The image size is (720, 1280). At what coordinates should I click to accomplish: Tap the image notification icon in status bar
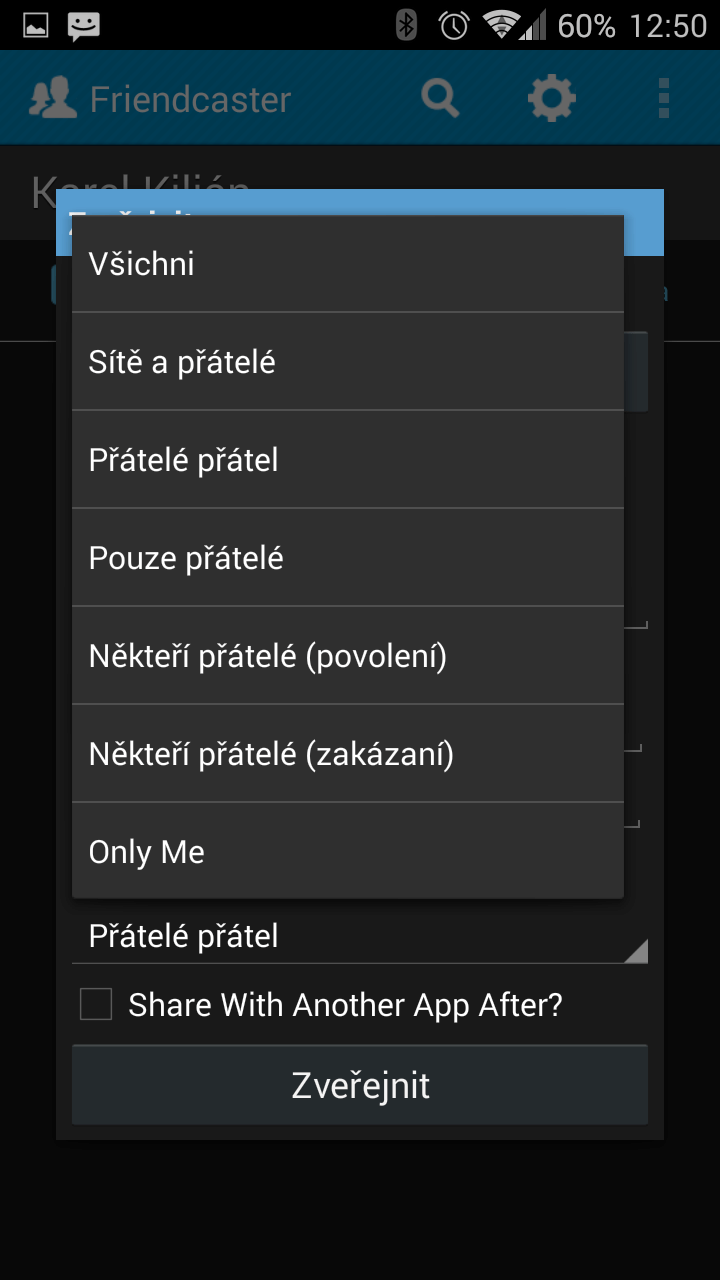[x=35, y=26]
